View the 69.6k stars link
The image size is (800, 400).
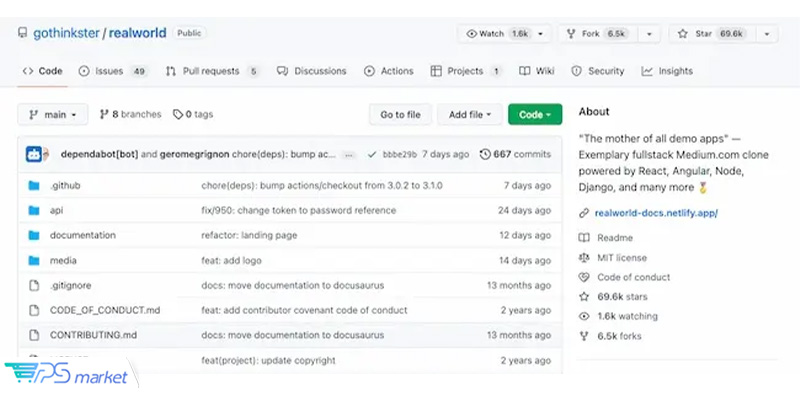622,296
